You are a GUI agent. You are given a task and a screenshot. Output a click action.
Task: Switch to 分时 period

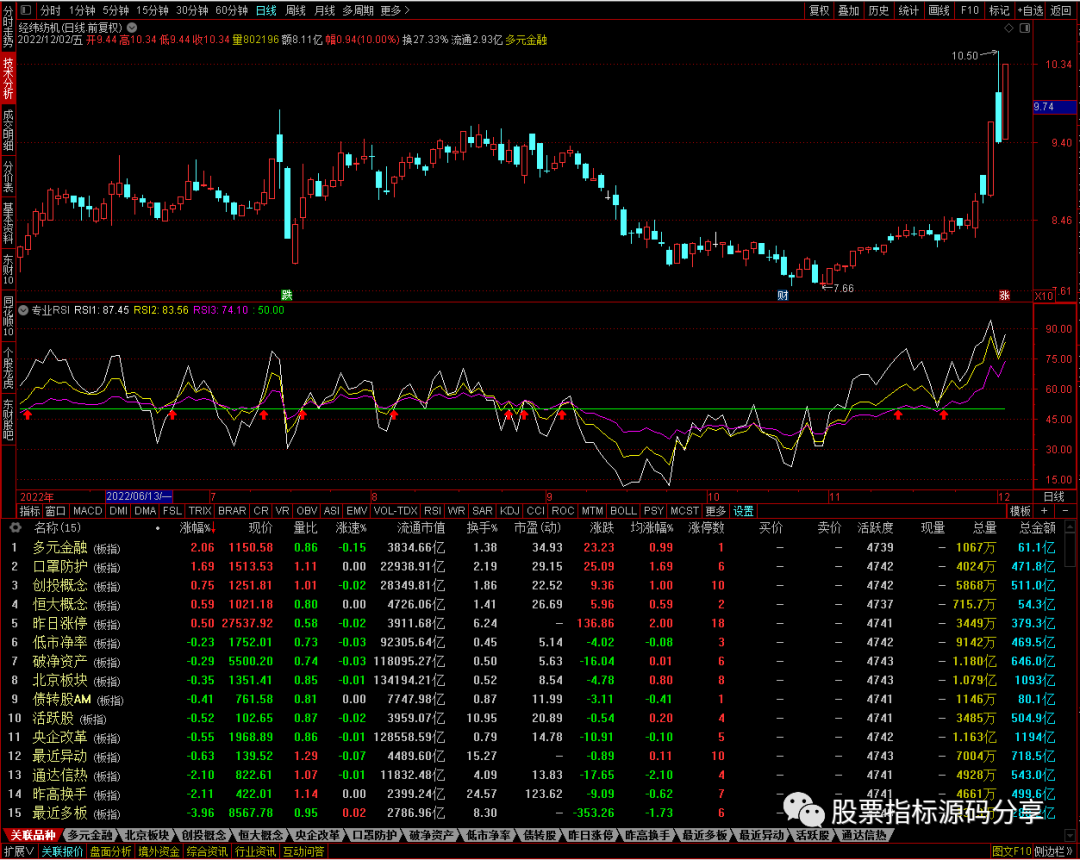tap(50, 10)
